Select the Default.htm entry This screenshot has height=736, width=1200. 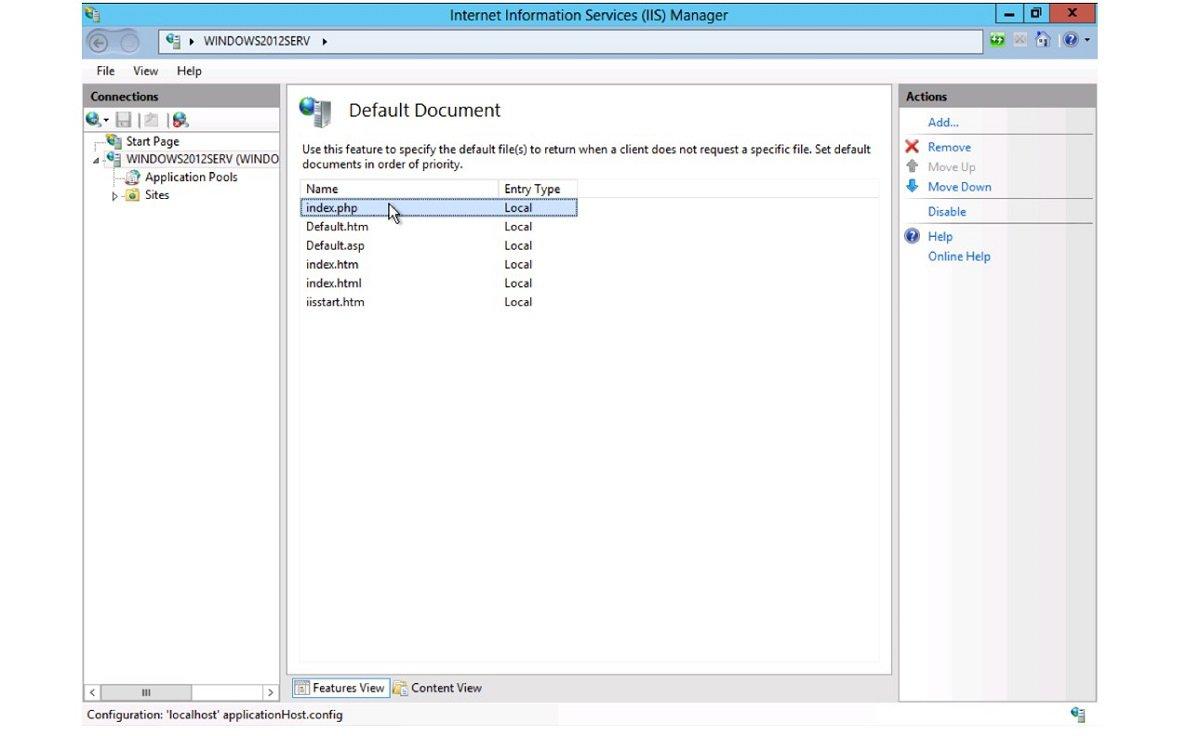point(439,227)
